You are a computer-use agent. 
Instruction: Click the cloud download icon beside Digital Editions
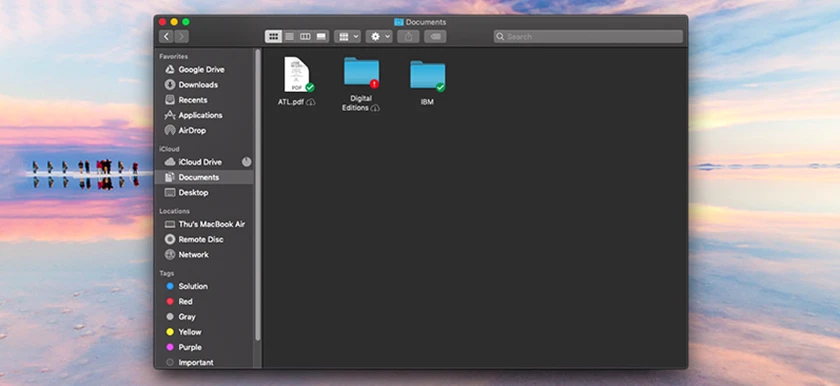[x=375, y=108]
